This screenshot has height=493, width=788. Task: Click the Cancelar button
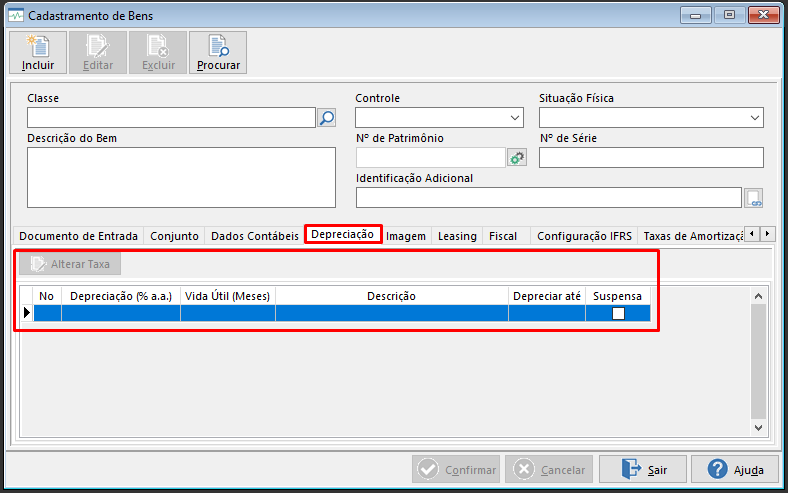pos(549,469)
